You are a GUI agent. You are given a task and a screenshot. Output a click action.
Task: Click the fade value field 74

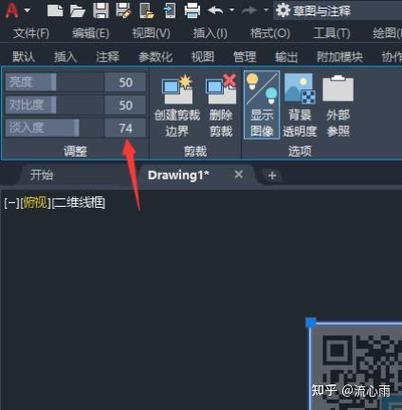point(125,128)
